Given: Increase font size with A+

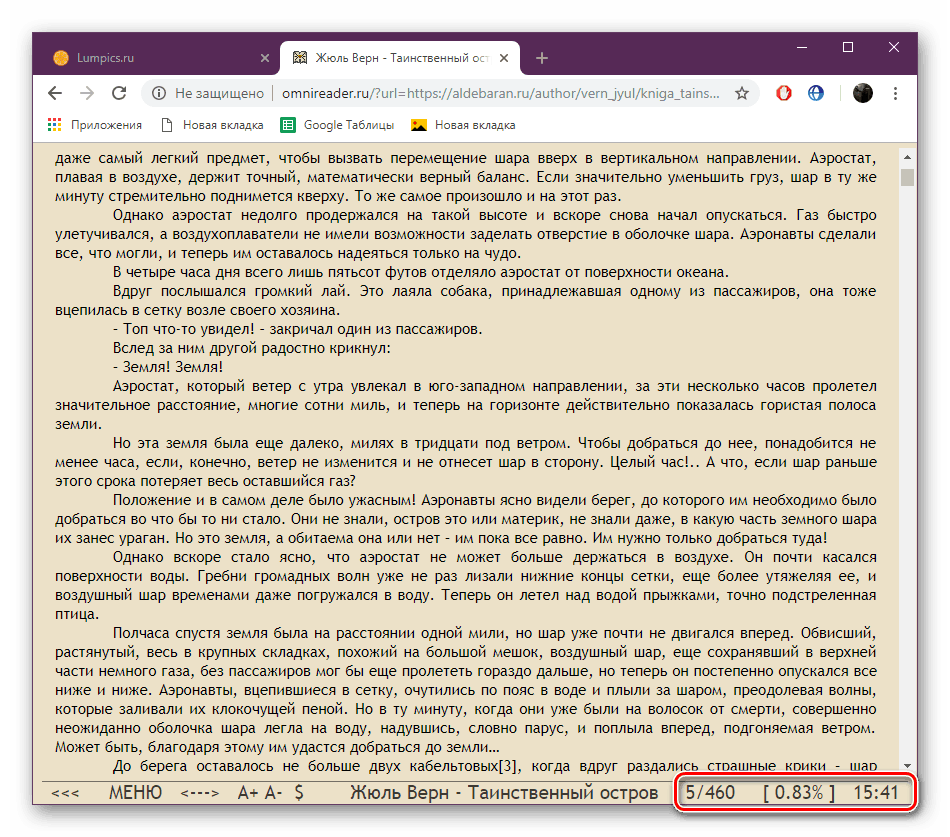Looking at the screenshot, I should pyautogui.click(x=248, y=793).
